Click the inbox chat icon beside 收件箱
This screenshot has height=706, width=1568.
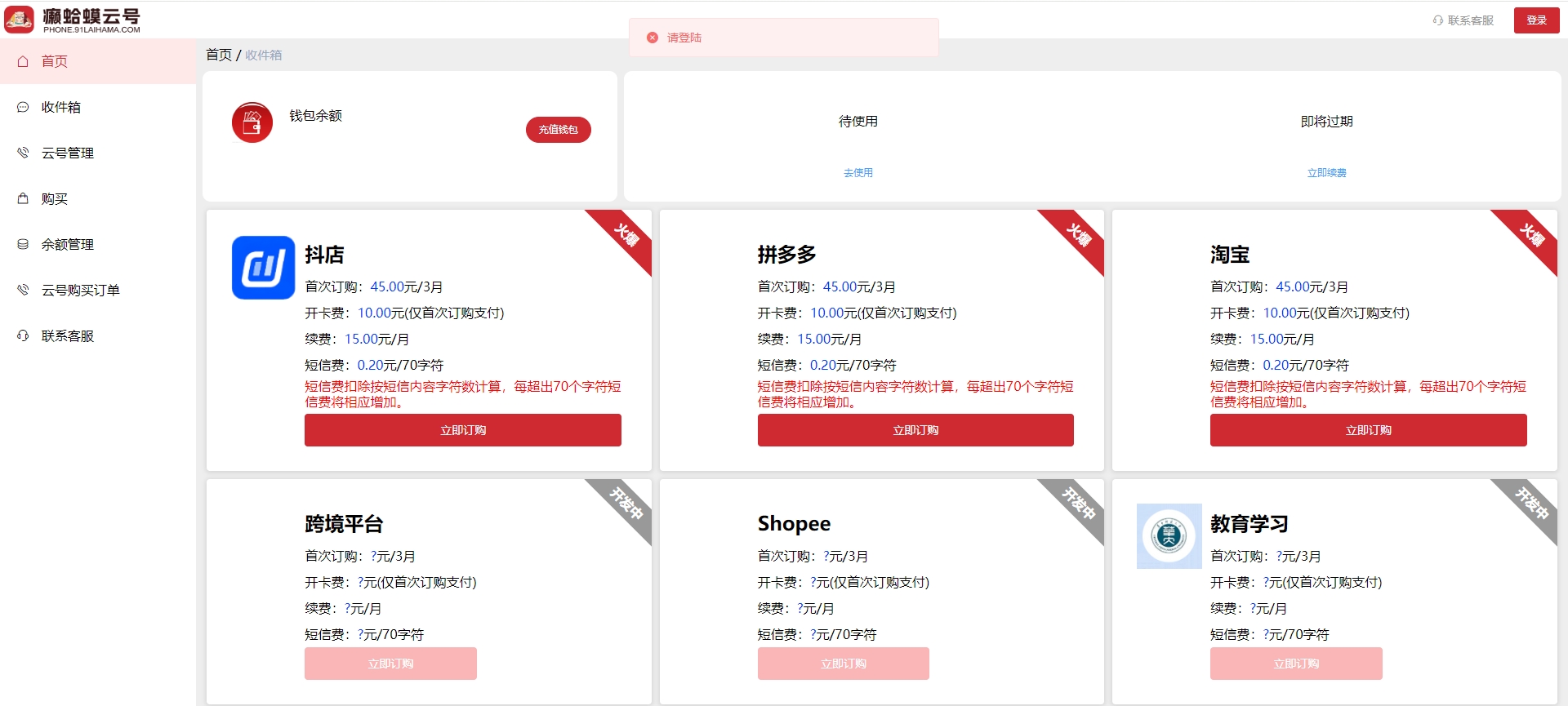23,107
